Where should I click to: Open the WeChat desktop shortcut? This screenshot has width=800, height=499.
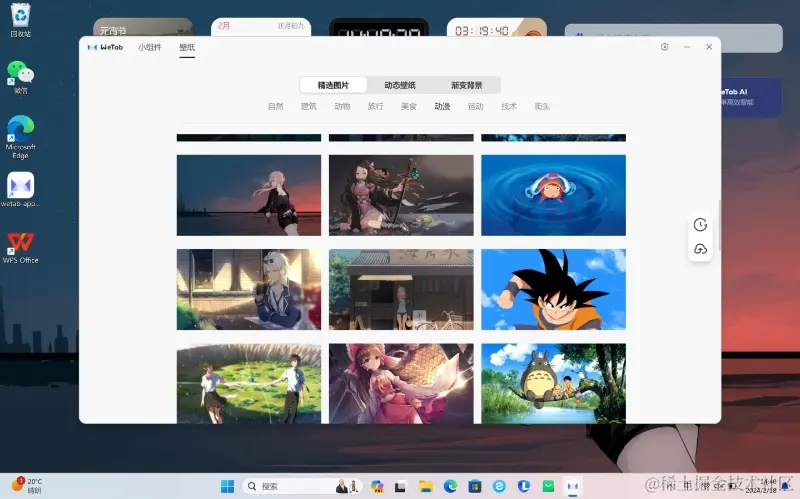[x=20, y=77]
